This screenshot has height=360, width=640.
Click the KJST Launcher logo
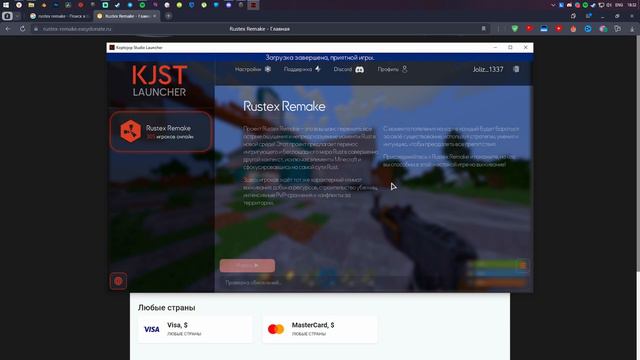pos(159,81)
